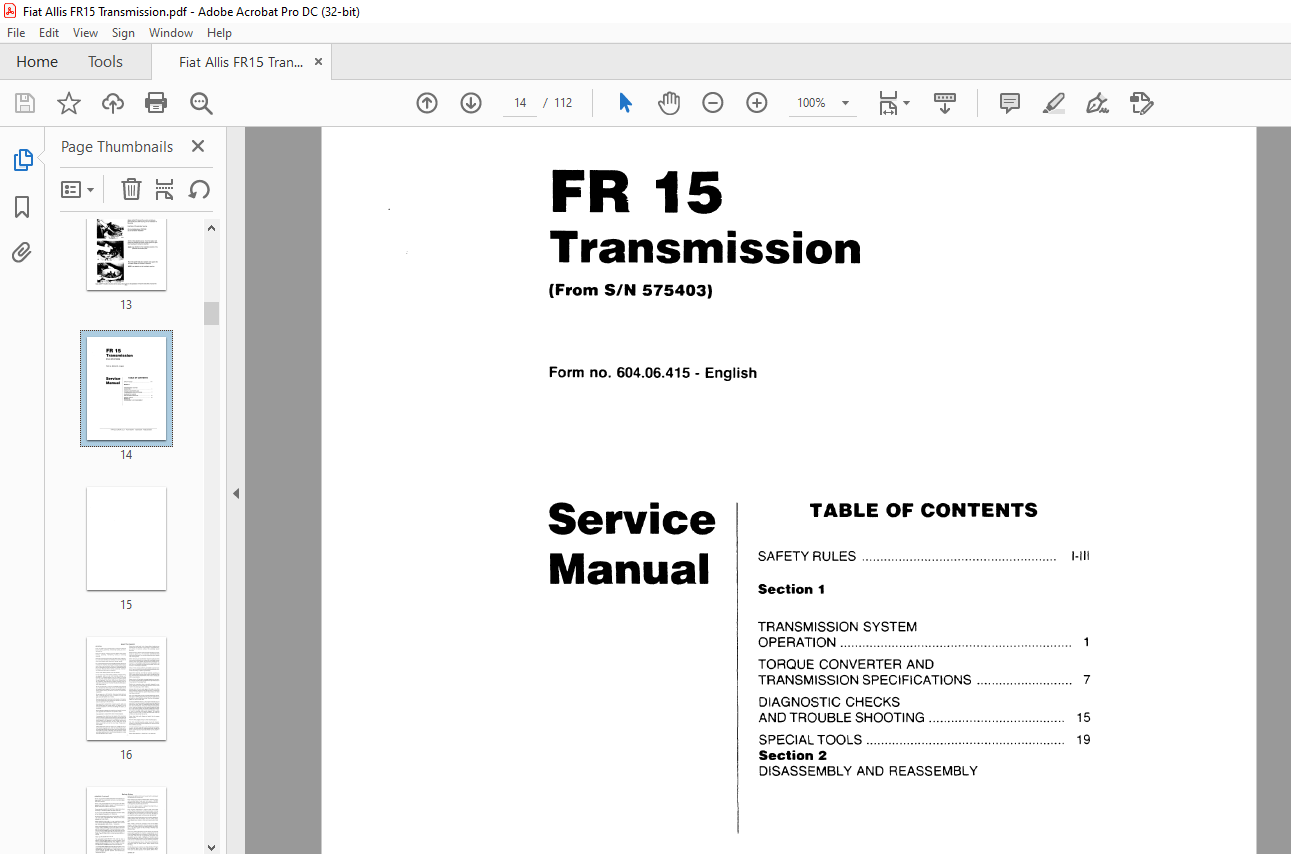Image resolution: width=1291 pixels, height=854 pixels.
Task: Click the Page Thumbnails panel title
Action: point(117,147)
